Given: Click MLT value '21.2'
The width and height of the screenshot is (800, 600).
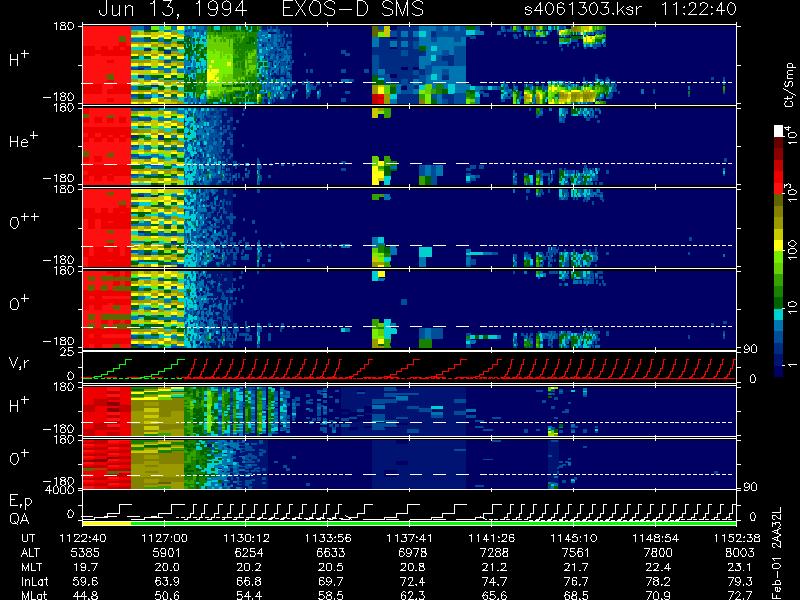Looking at the screenshot, I should [x=494, y=567].
